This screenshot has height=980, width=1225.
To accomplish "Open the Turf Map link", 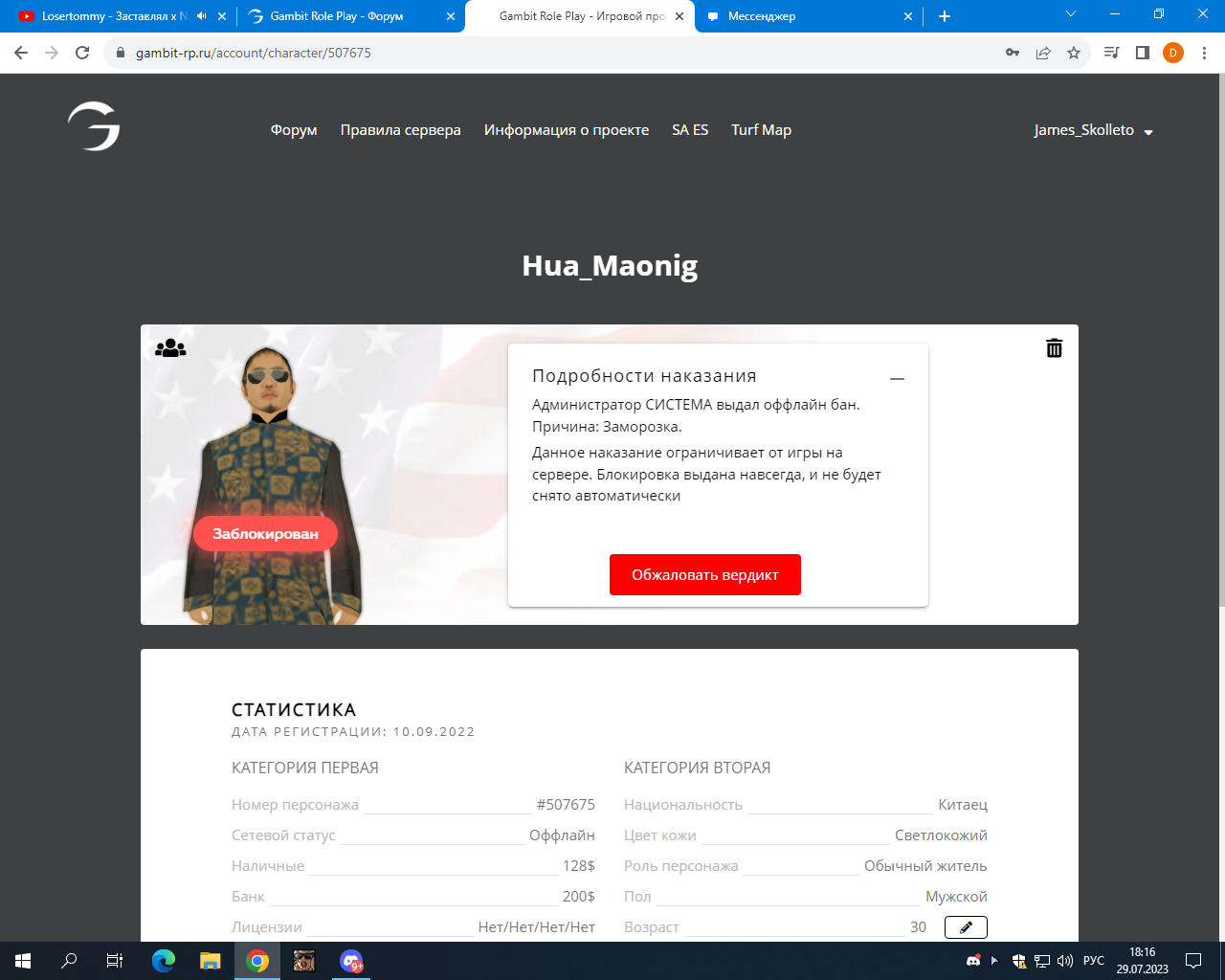I will (761, 130).
